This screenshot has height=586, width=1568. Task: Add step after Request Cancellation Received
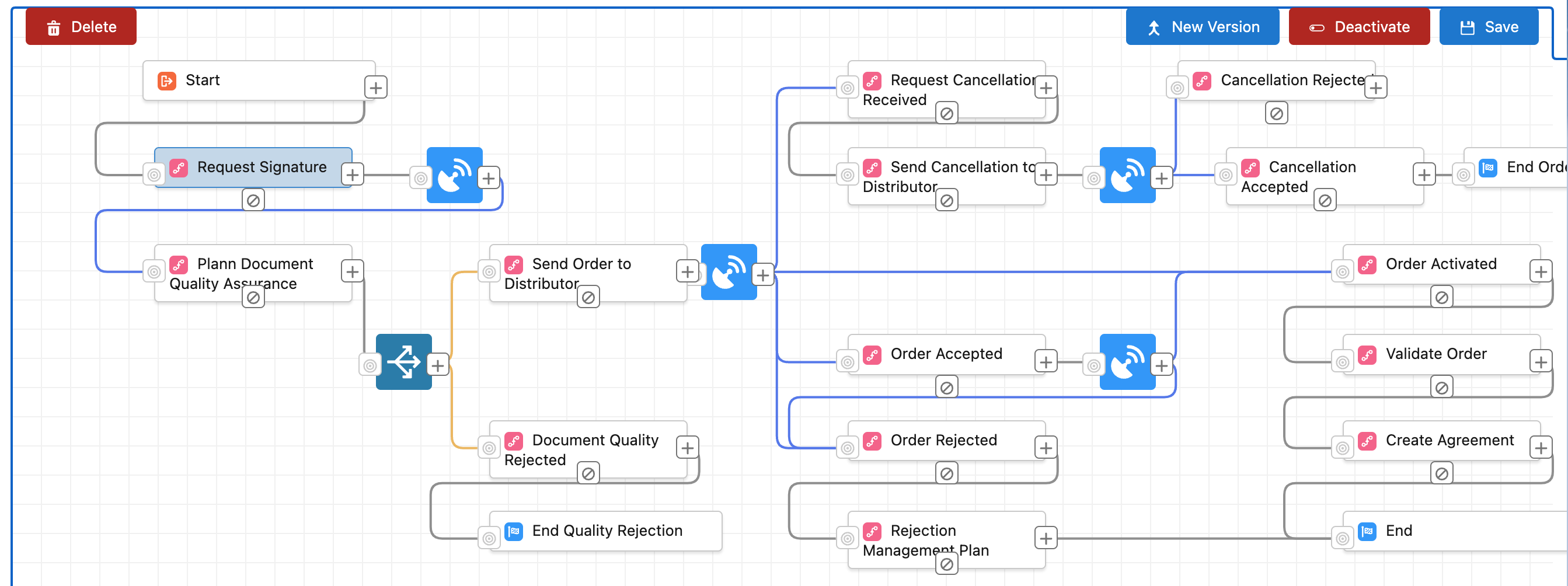pyautogui.click(x=1046, y=88)
